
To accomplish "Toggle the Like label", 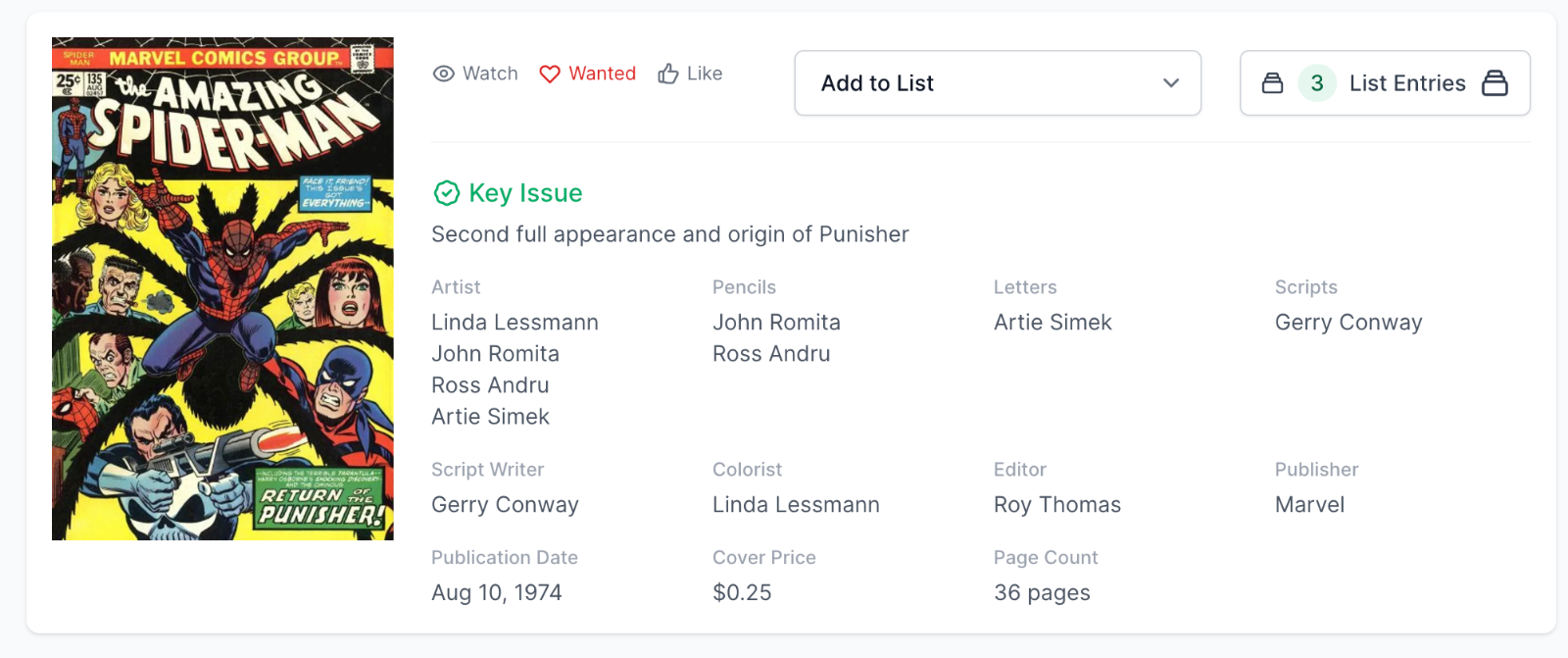I will pos(705,74).
